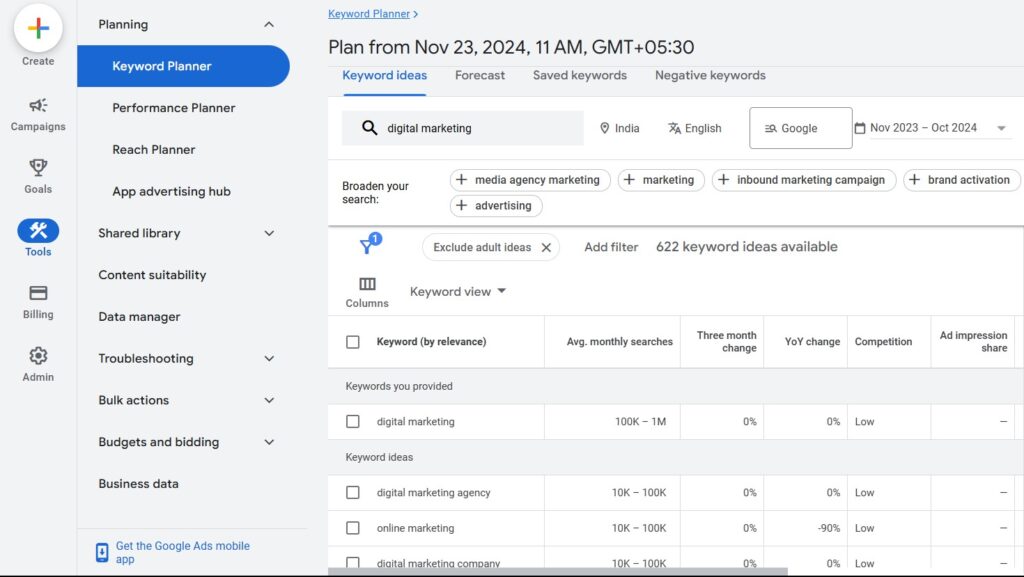Open the filter funnel icon
Screen dimensions: 1024x577
[x=367, y=246]
